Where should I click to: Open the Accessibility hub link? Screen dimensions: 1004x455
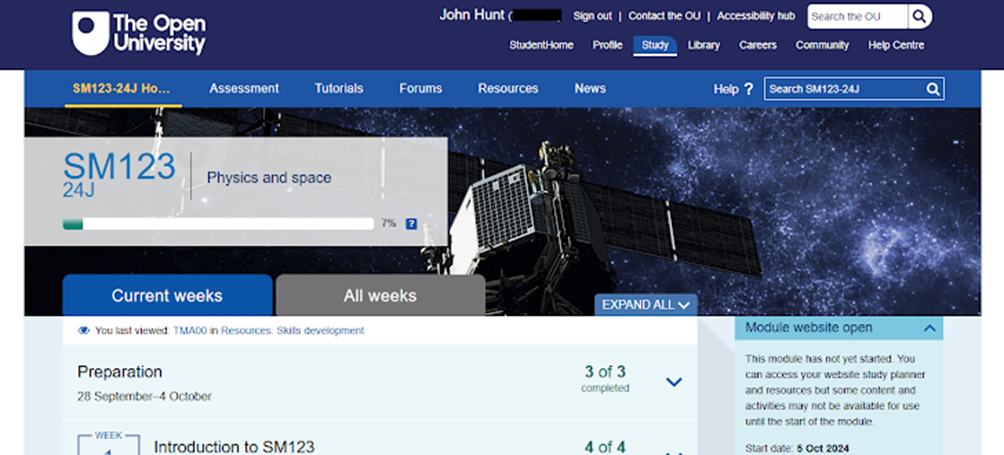pos(756,17)
